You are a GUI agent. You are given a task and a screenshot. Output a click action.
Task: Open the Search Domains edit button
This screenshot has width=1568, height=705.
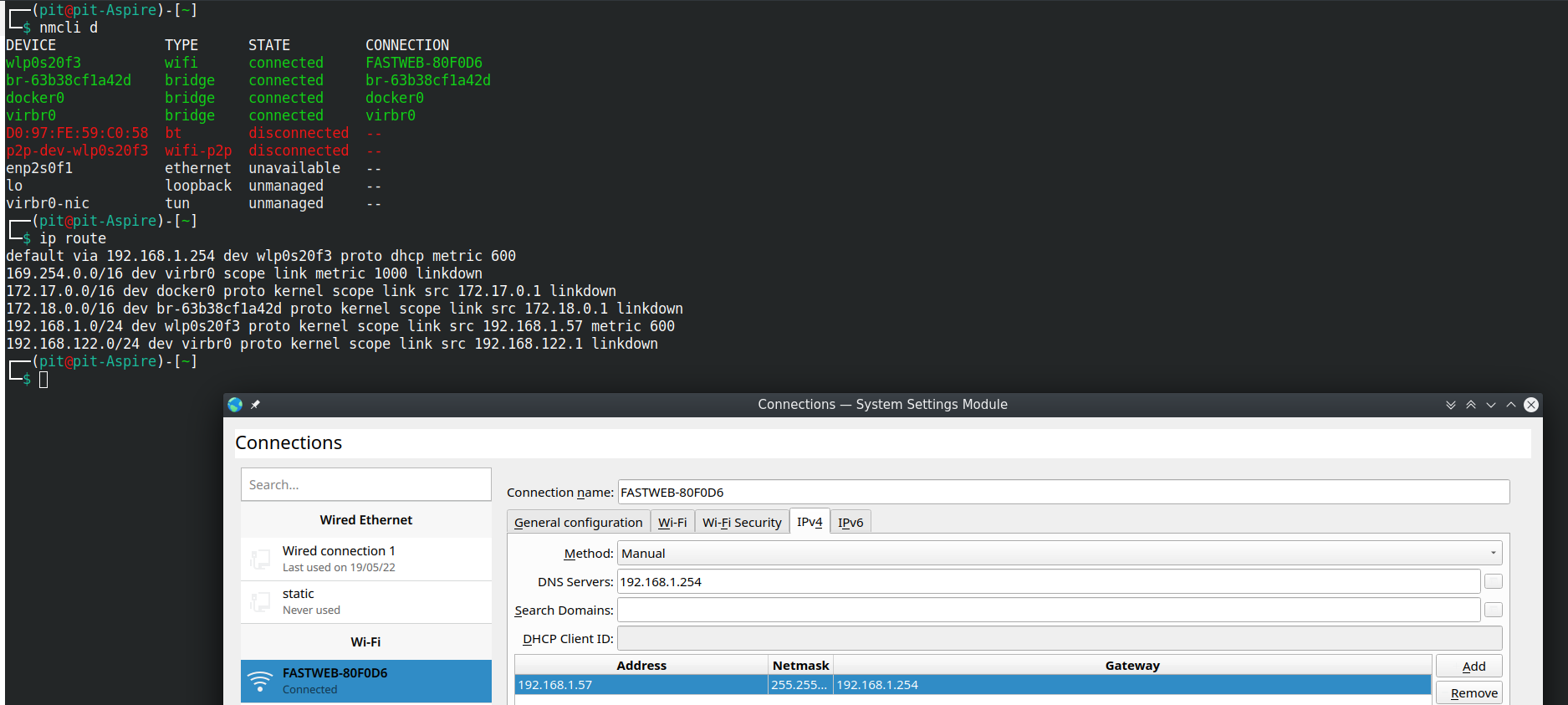coord(1494,610)
